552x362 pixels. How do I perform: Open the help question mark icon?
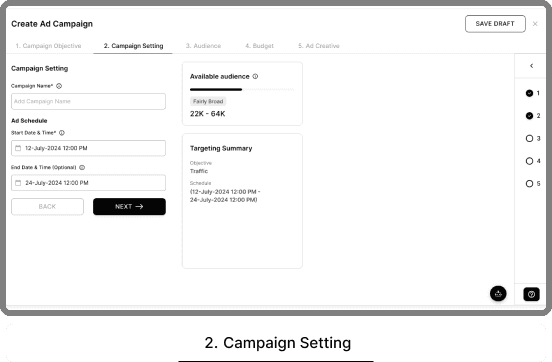531,294
